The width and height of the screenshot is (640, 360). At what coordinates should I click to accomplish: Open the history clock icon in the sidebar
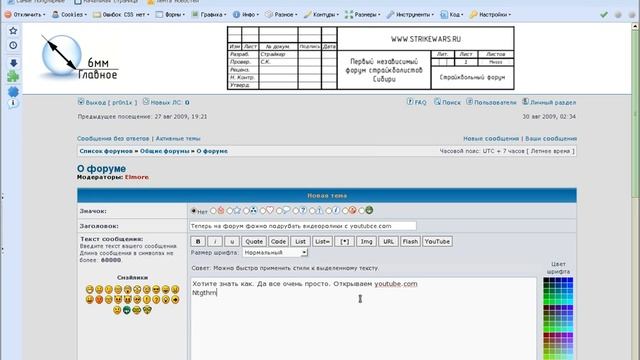click(x=13, y=45)
